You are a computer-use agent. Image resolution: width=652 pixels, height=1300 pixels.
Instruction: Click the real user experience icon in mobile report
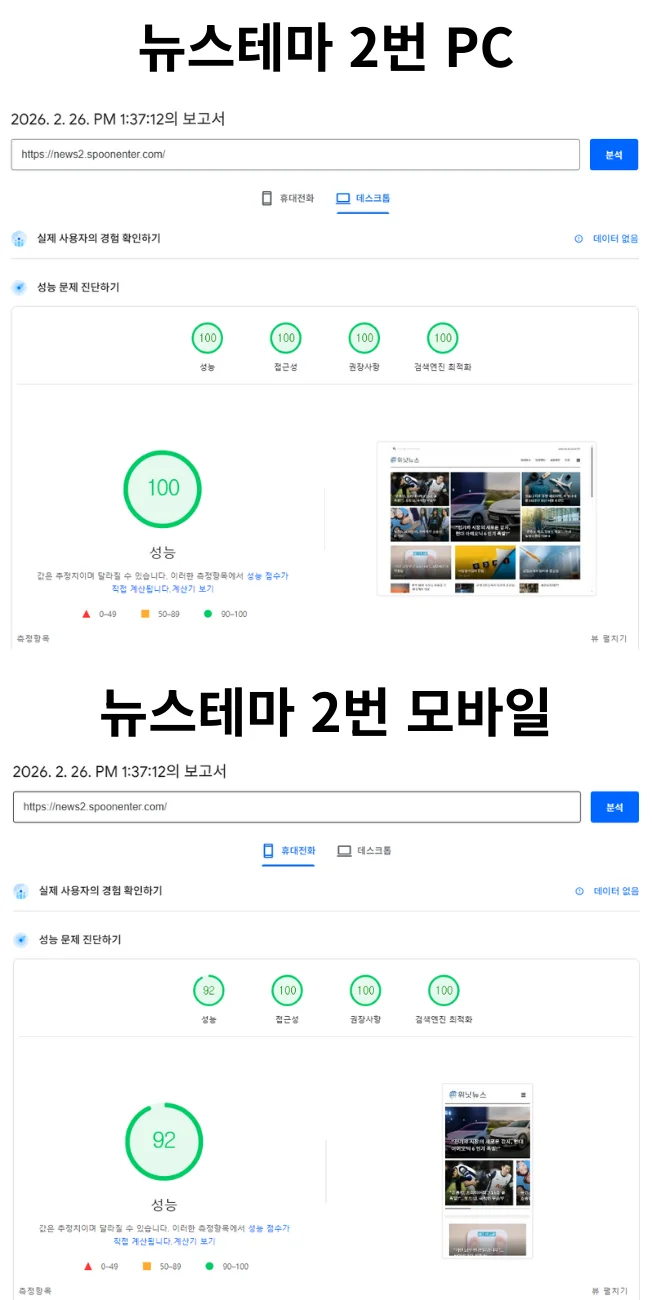pyautogui.click(x=20, y=891)
